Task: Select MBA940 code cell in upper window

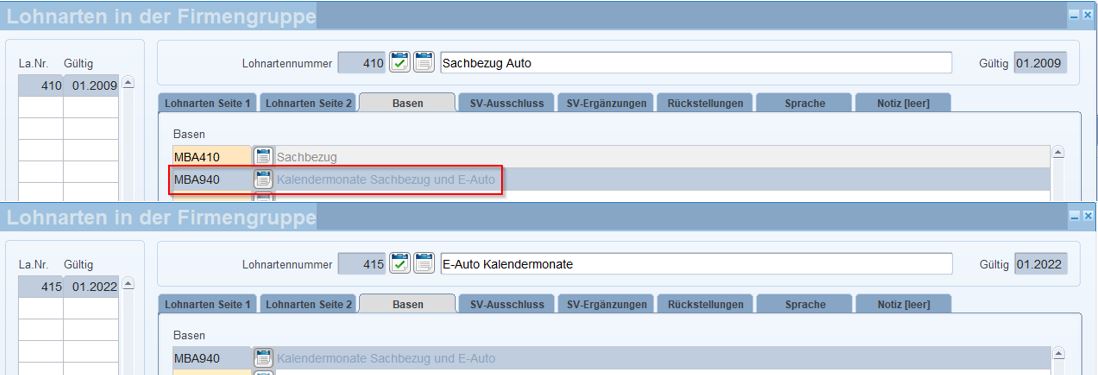Action: pos(211,180)
